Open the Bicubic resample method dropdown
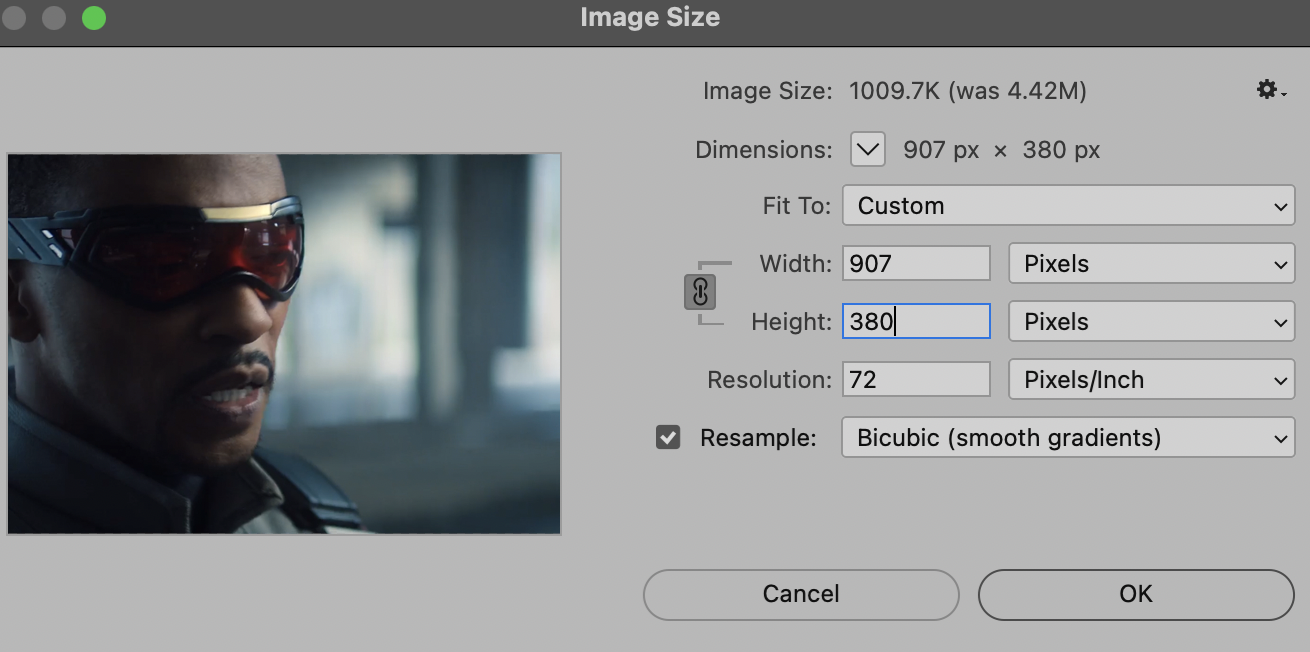The width and height of the screenshot is (1310, 652). 1068,438
